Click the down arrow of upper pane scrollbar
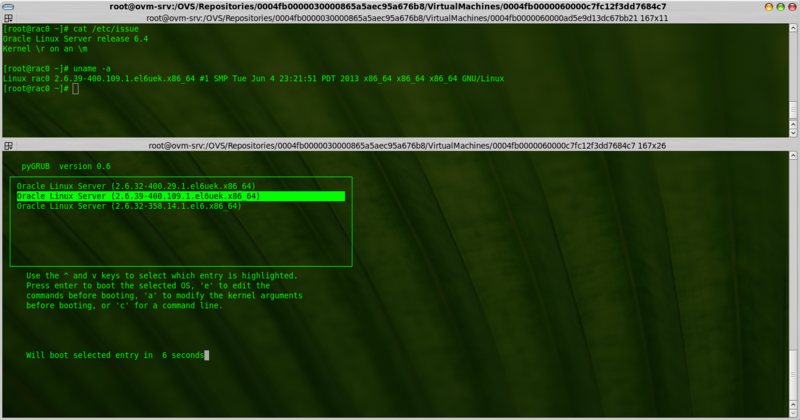The width and height of the screenshot is (800, 420). point(793,133)
